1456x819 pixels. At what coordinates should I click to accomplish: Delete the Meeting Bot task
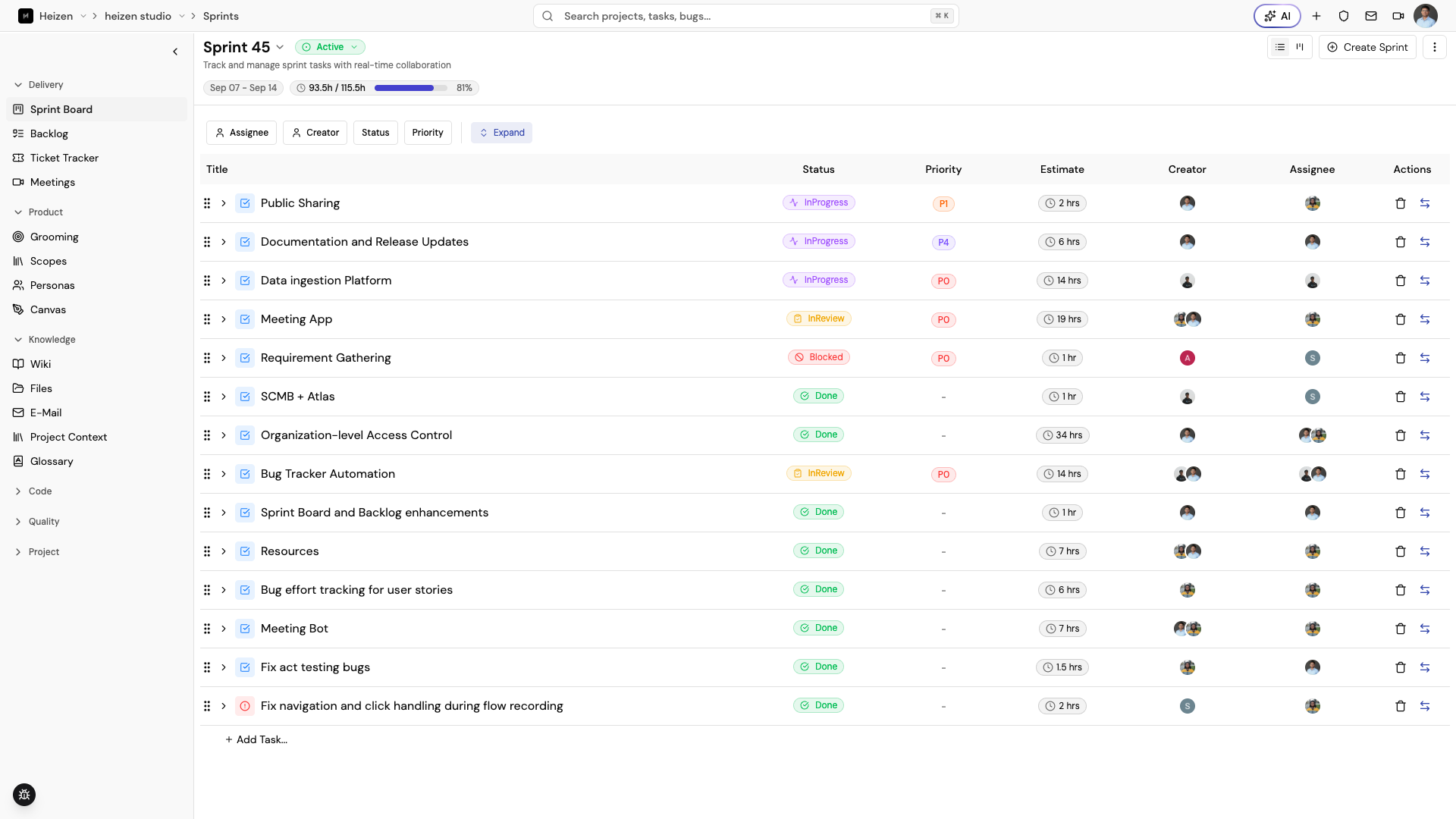point(1401,629)
